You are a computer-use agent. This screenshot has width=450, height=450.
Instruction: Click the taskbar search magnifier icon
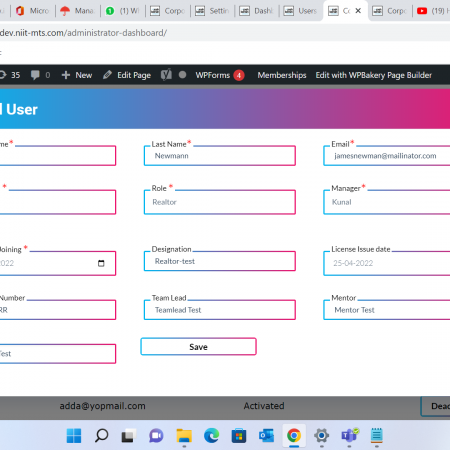[x=101, y=436]
